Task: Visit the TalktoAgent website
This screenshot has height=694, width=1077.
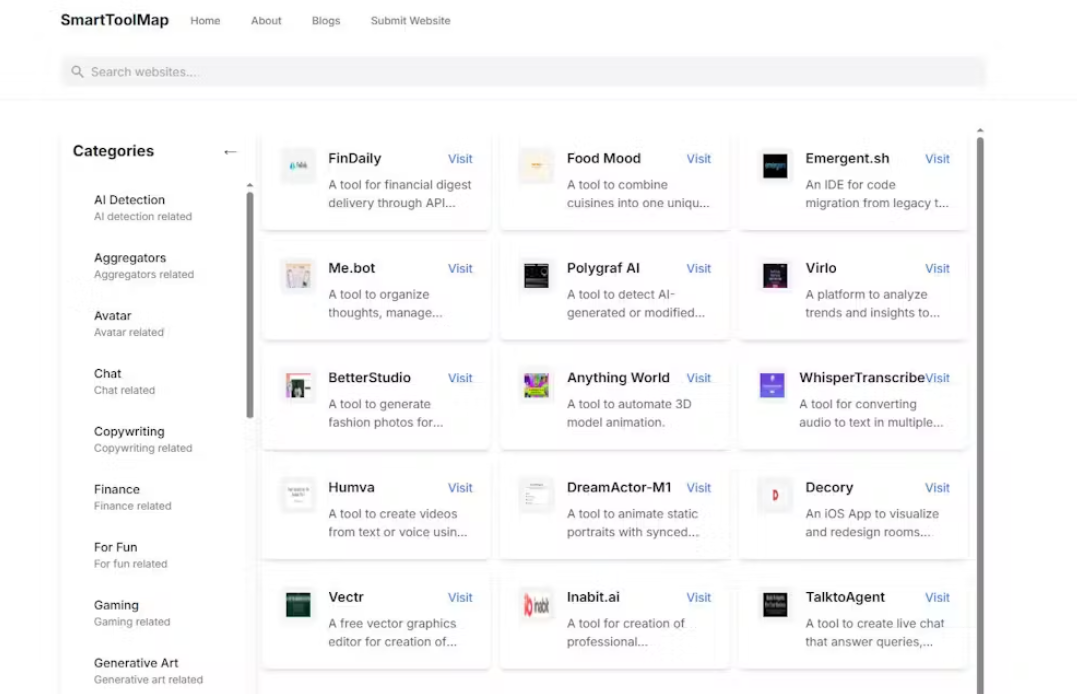Action: [937, 598]
